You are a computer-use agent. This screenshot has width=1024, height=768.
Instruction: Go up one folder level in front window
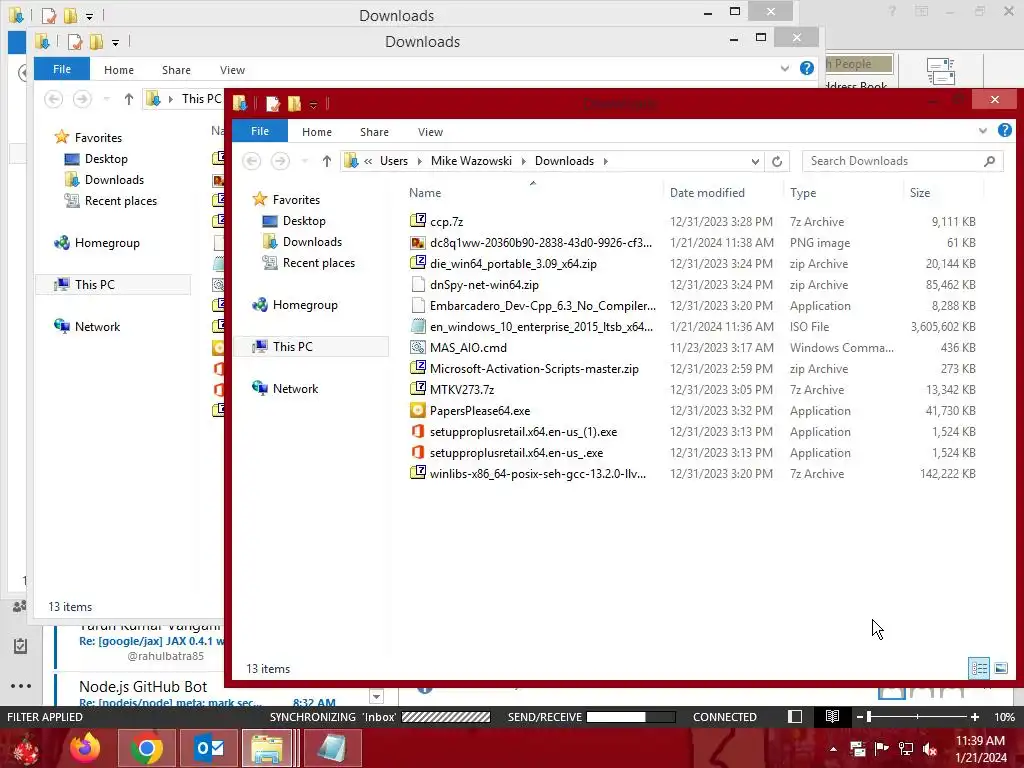coord(327,161)
